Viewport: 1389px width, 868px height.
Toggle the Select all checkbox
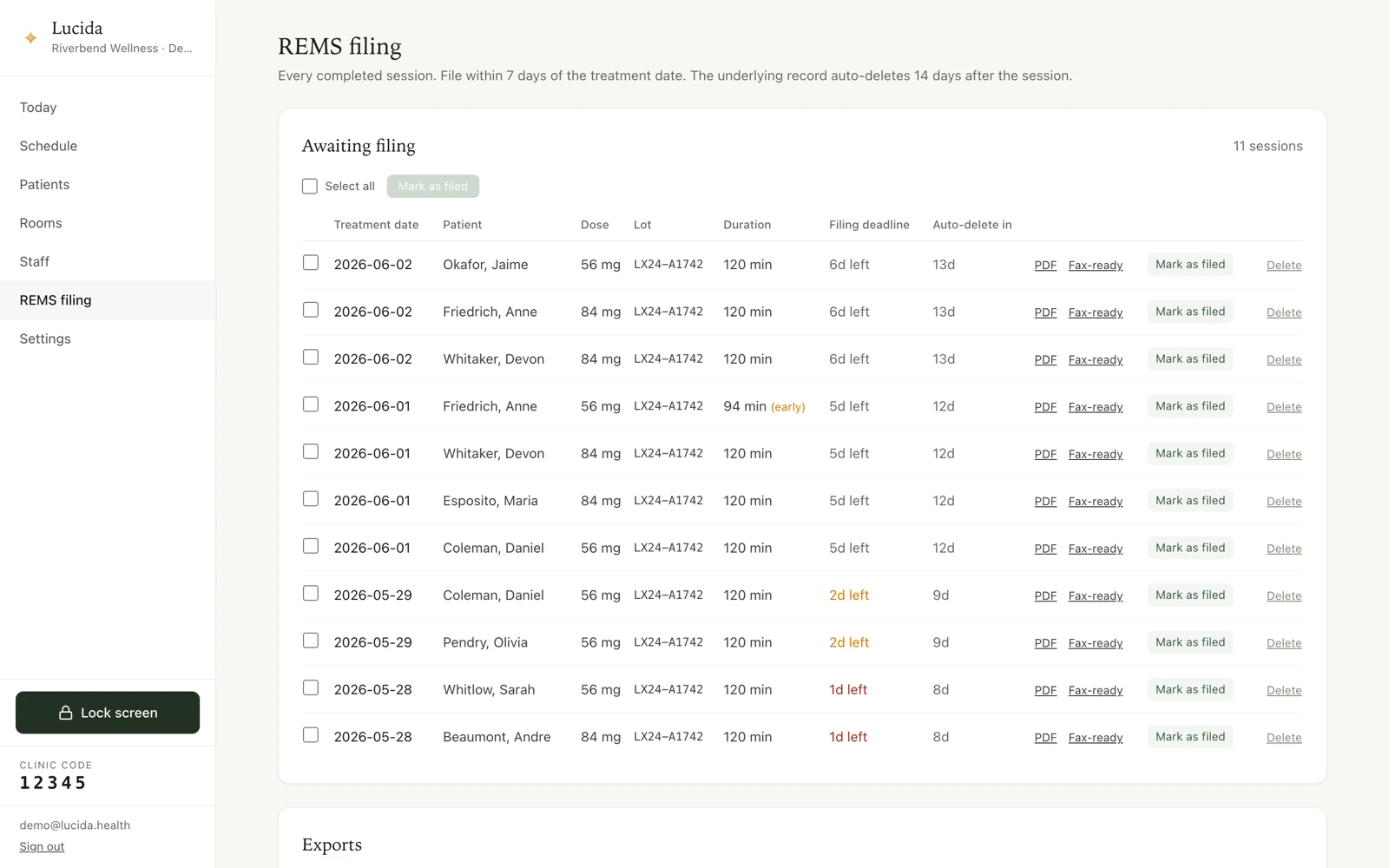click(310, 186)
